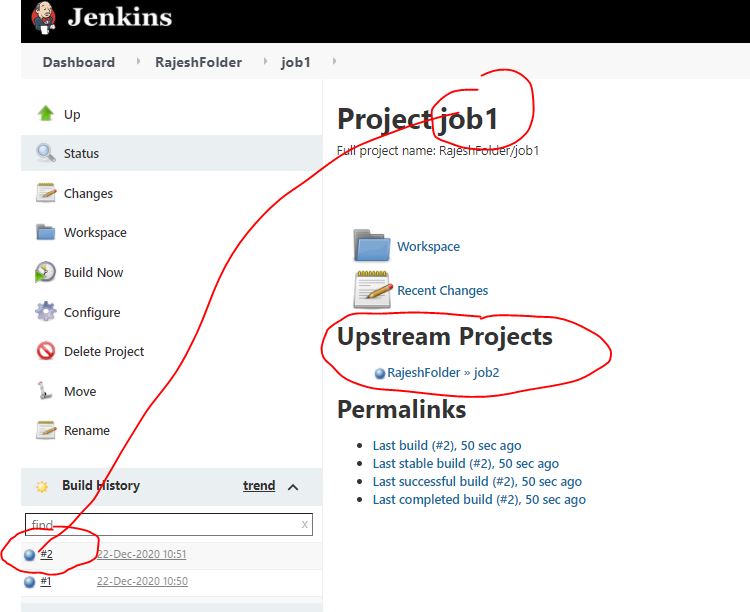This screenshot has height=612, width=750.
Task: Click the Workspace folder icon in main panel
Action: 372,246
